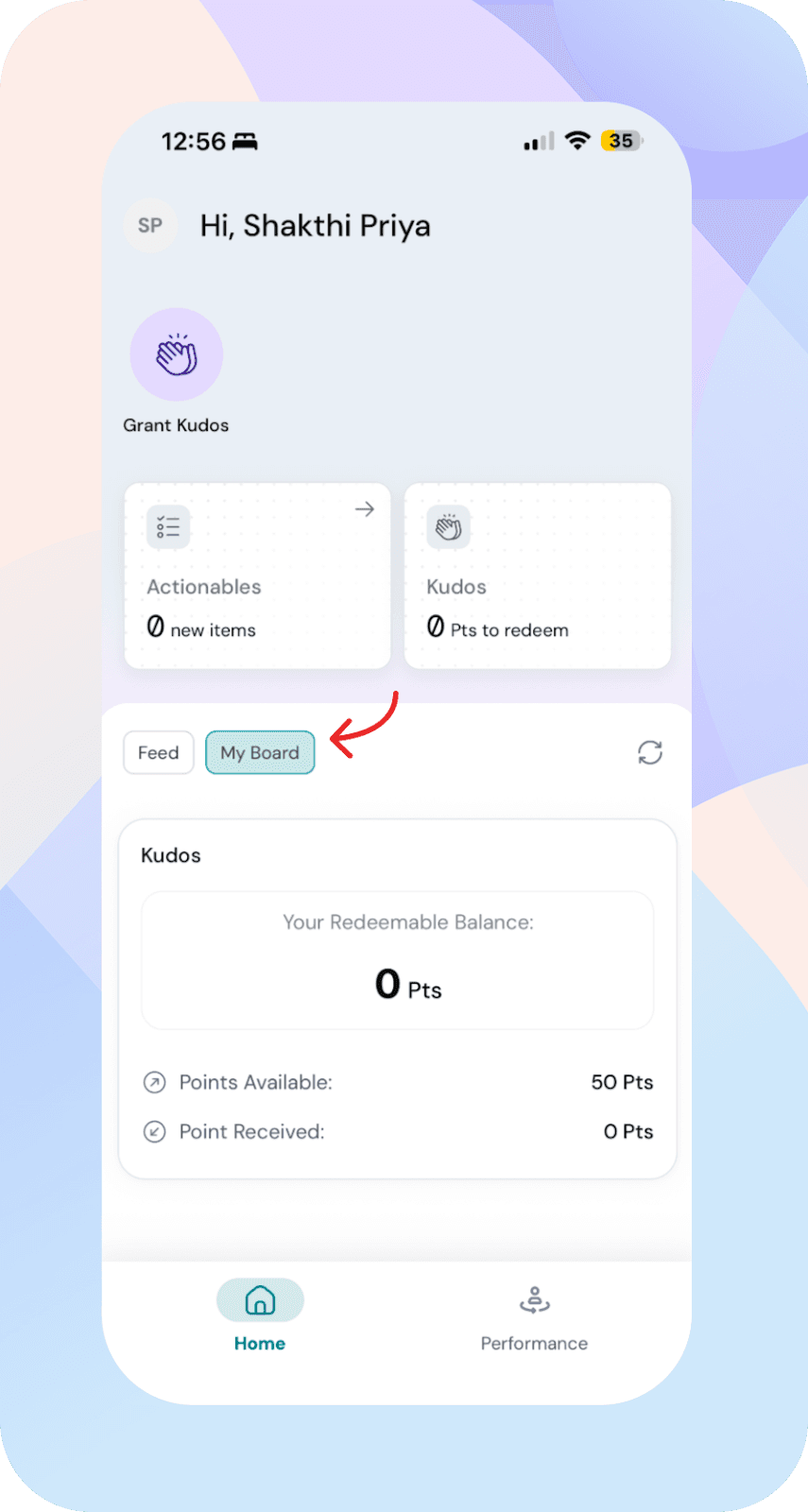Click the Points Available arrow icon

tap(154, 1082)
